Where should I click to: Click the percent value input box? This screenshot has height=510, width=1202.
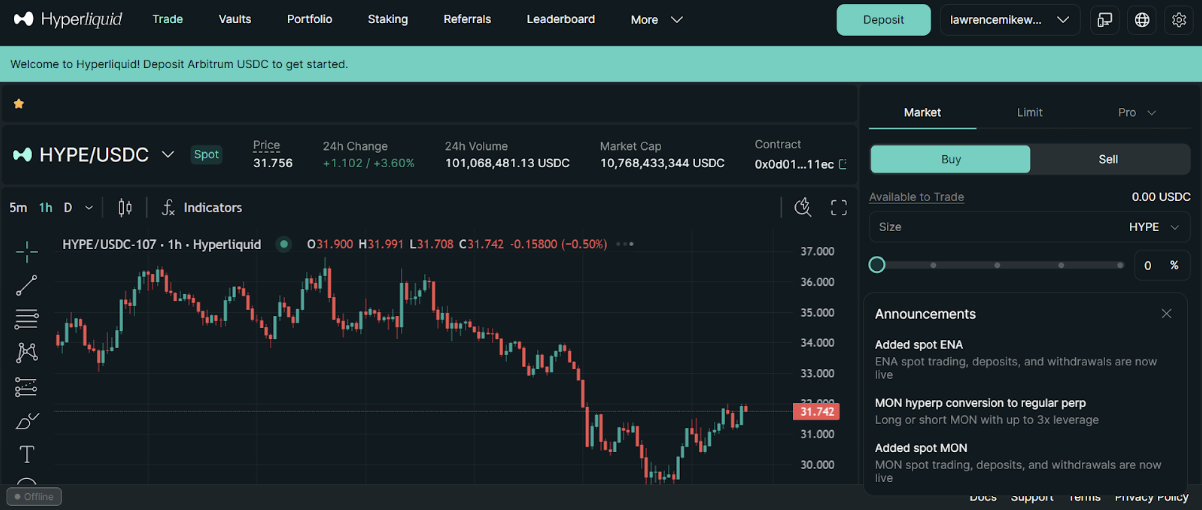point(1162,265)
